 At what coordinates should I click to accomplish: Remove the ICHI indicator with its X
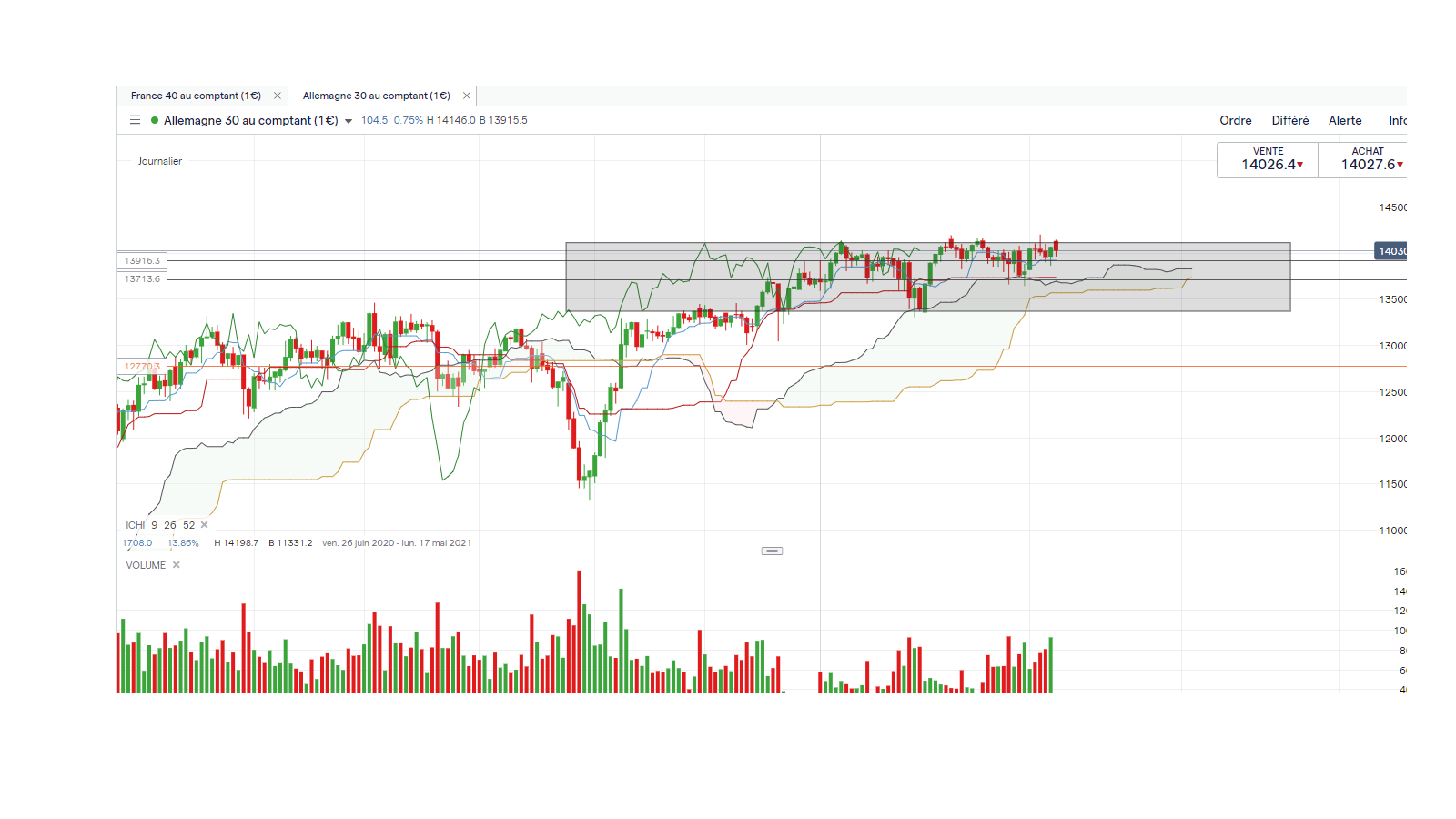click(x=205, y=525)
